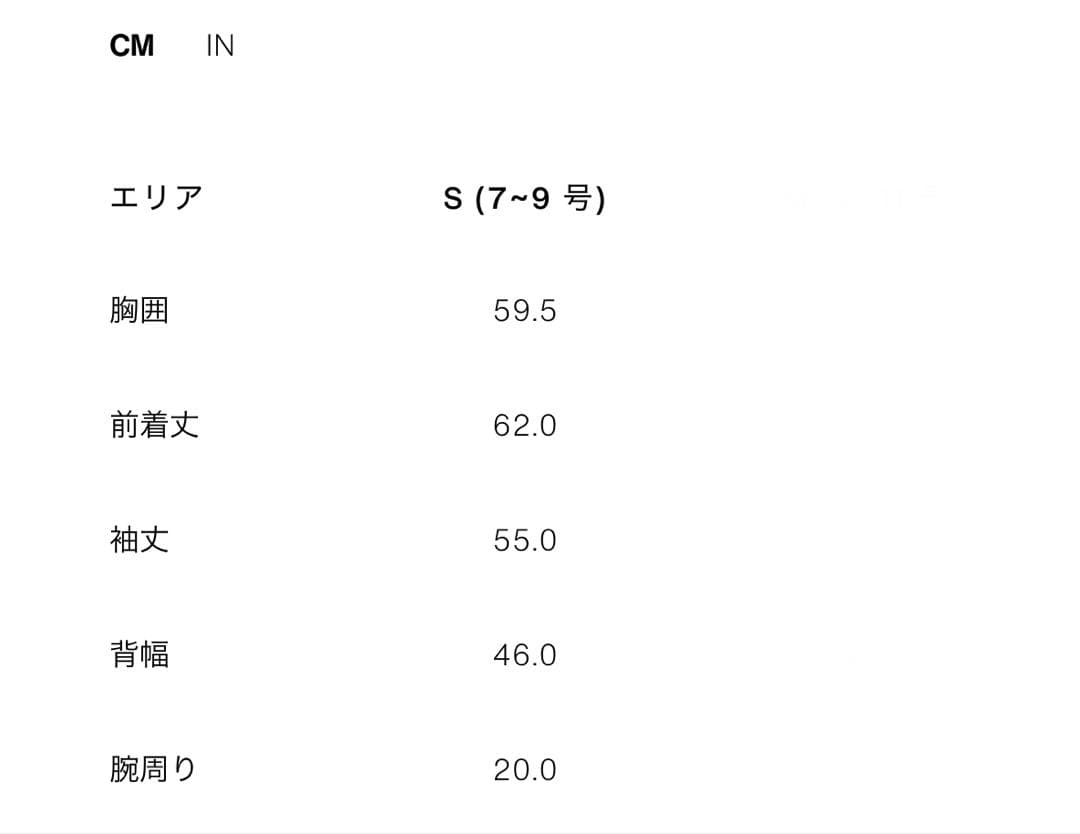Click the 前着丈 row label

pyautogui.click(x=156, y=425)
